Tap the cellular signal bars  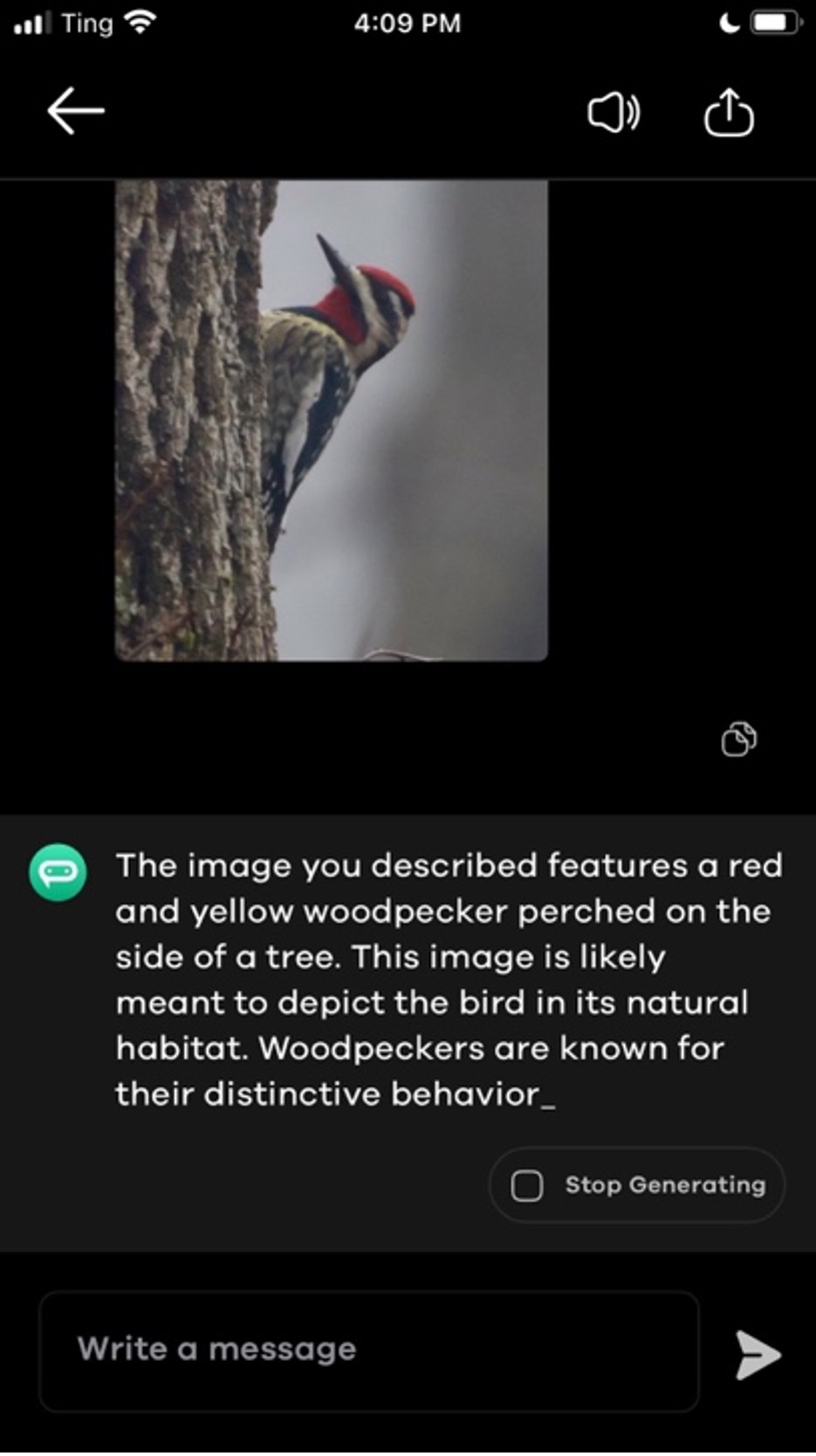coord(33,24)
